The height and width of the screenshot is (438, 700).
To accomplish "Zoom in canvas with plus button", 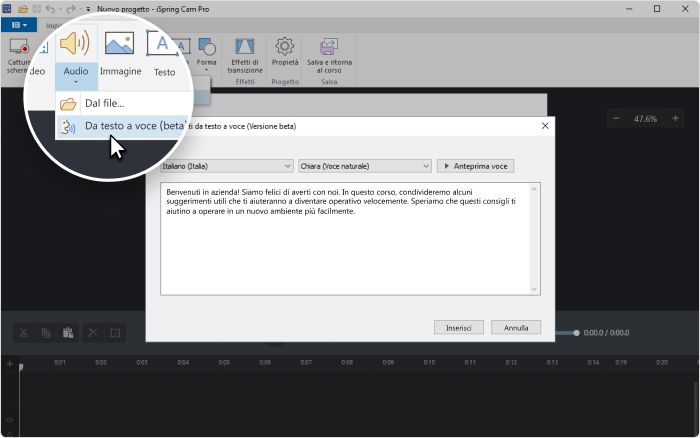I will coord(675,118).
